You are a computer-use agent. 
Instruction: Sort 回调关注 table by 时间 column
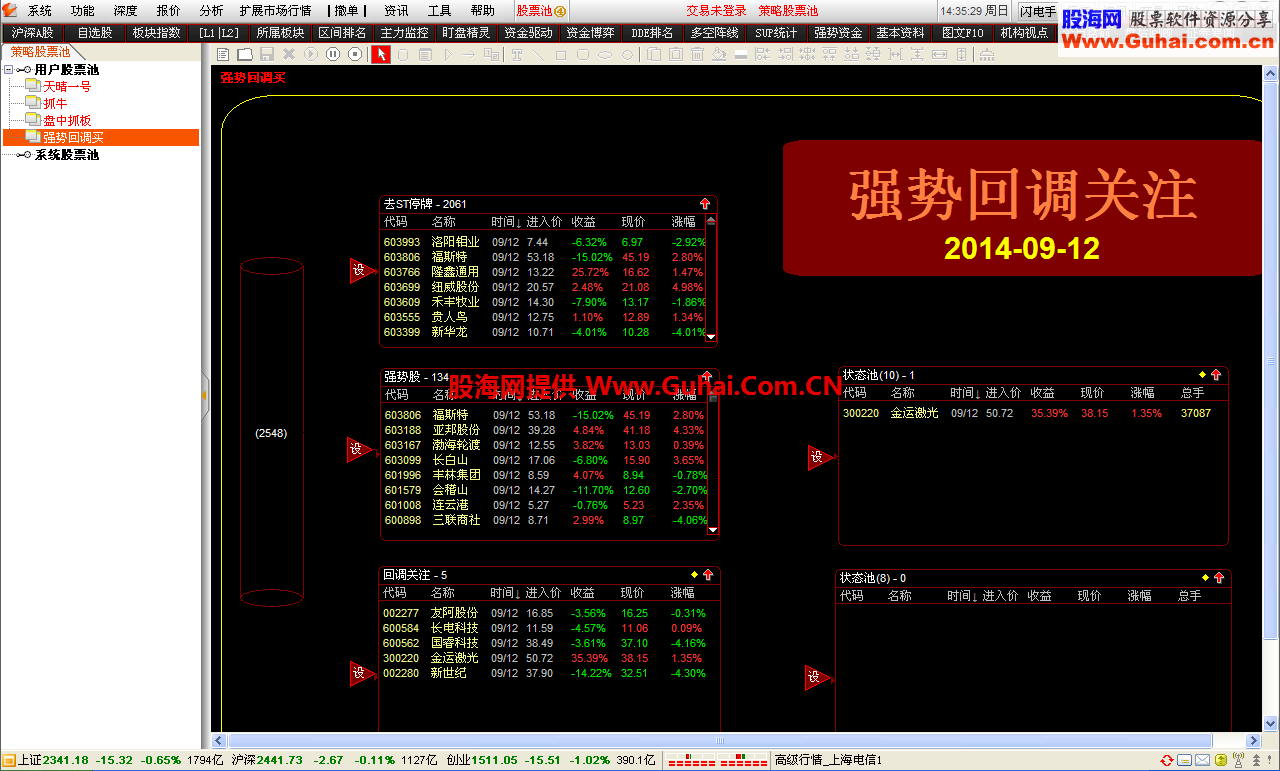point(503,592)
